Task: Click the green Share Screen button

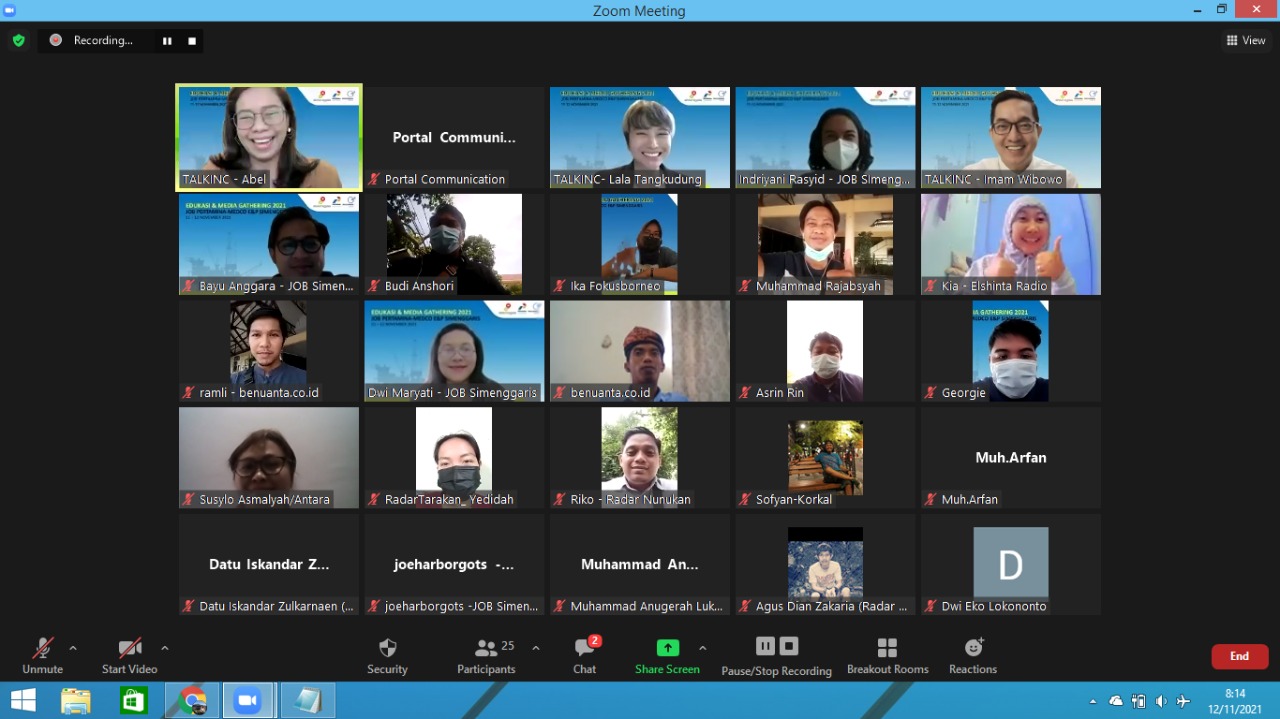Action: pos(667,656)
